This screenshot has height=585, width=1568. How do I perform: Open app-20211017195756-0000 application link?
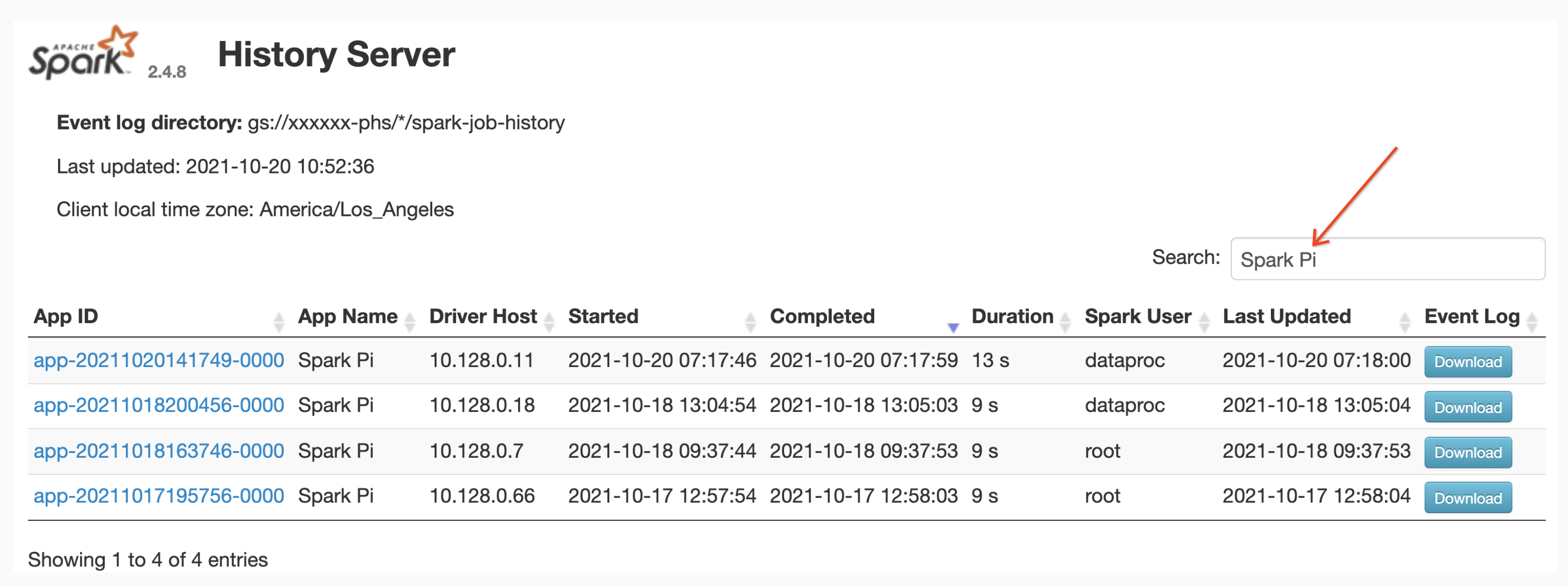coord(159,496)
